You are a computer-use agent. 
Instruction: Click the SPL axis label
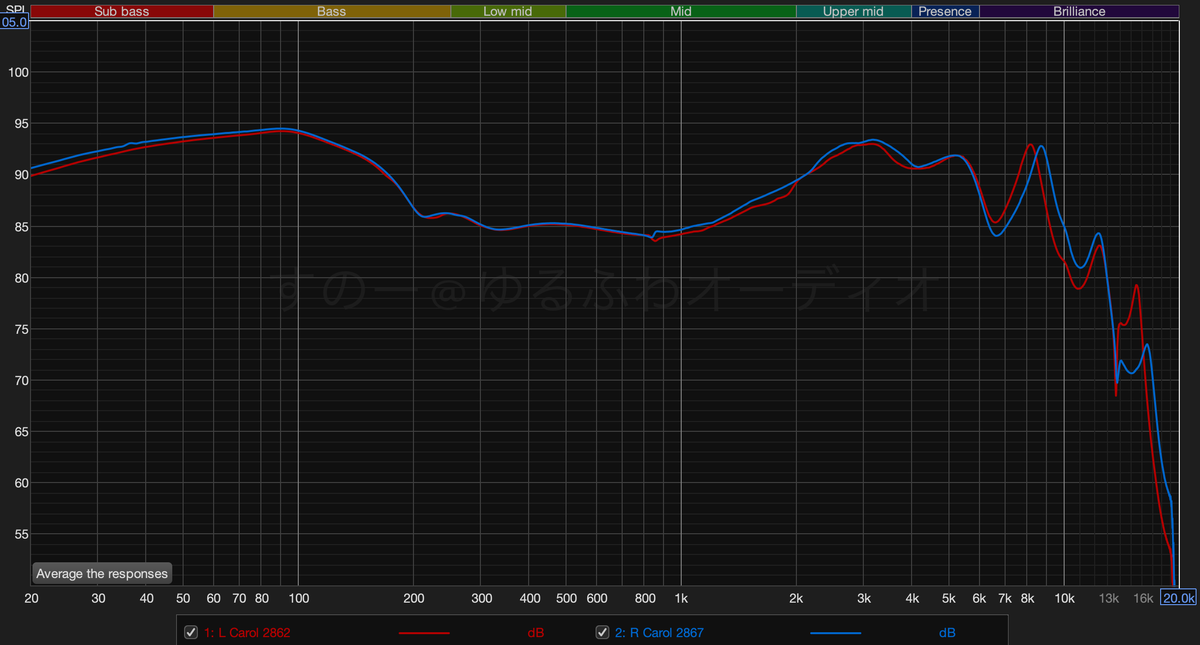point(16,9)
